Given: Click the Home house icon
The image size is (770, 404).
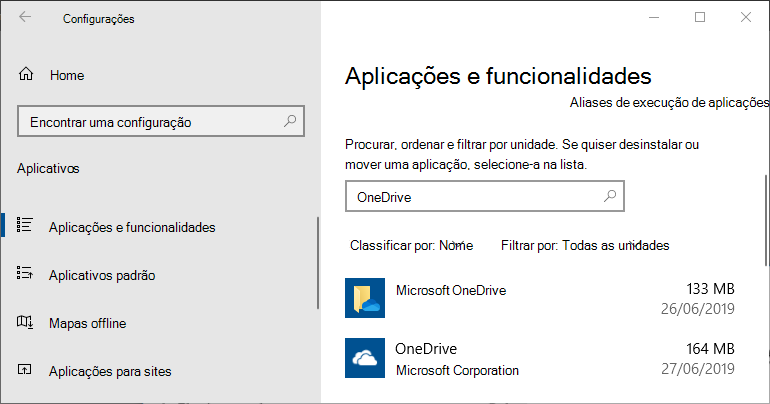Looking at the screenshot, I should click(26, 74).
